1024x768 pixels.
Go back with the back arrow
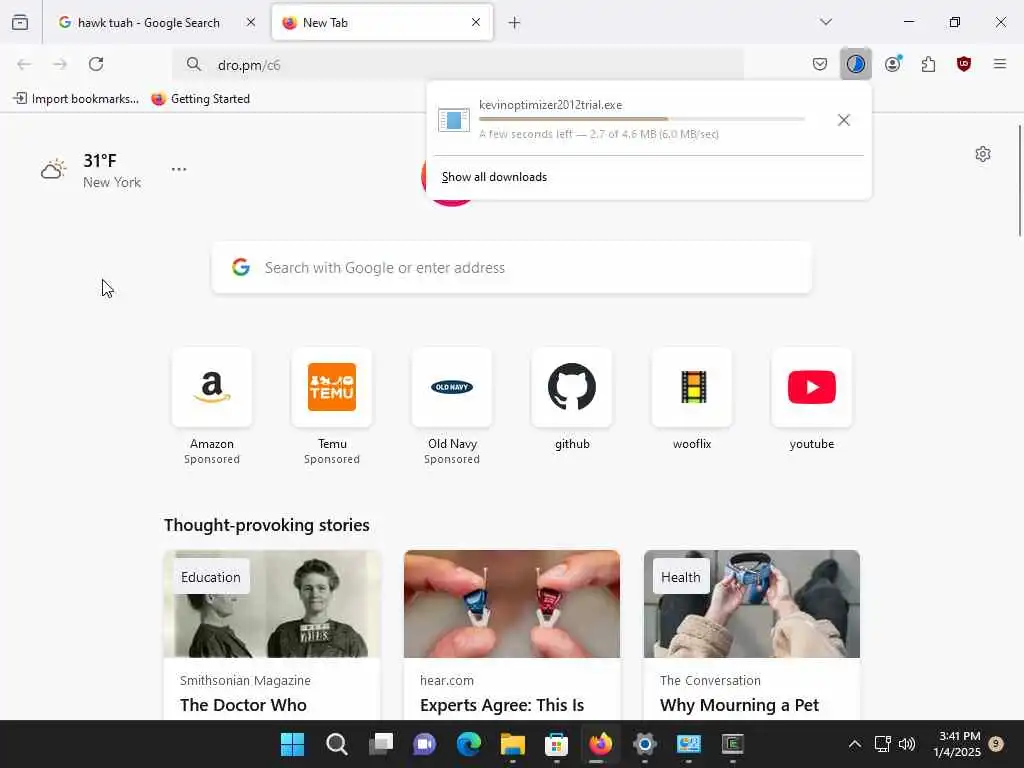point(24,64)
